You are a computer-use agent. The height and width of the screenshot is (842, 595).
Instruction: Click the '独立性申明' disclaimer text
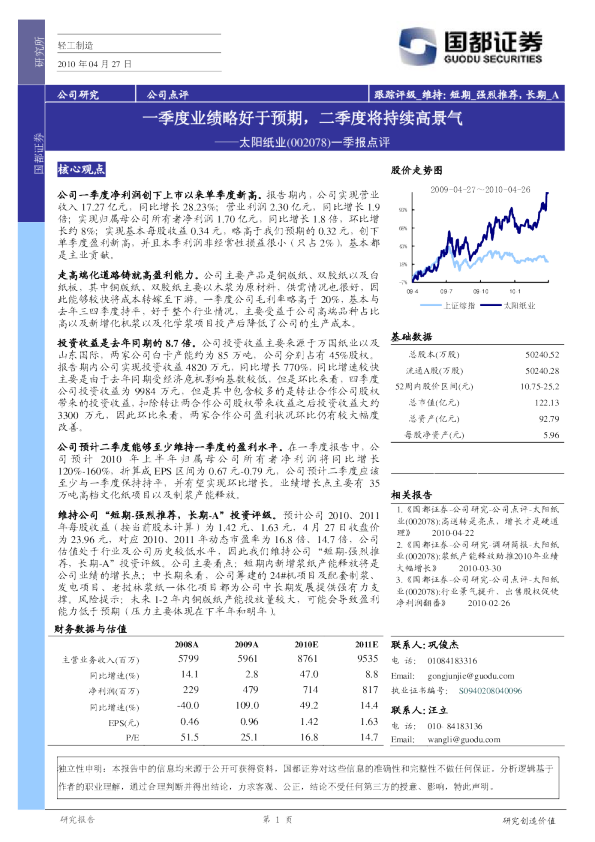pyautogui.click(x=306, y=778)
